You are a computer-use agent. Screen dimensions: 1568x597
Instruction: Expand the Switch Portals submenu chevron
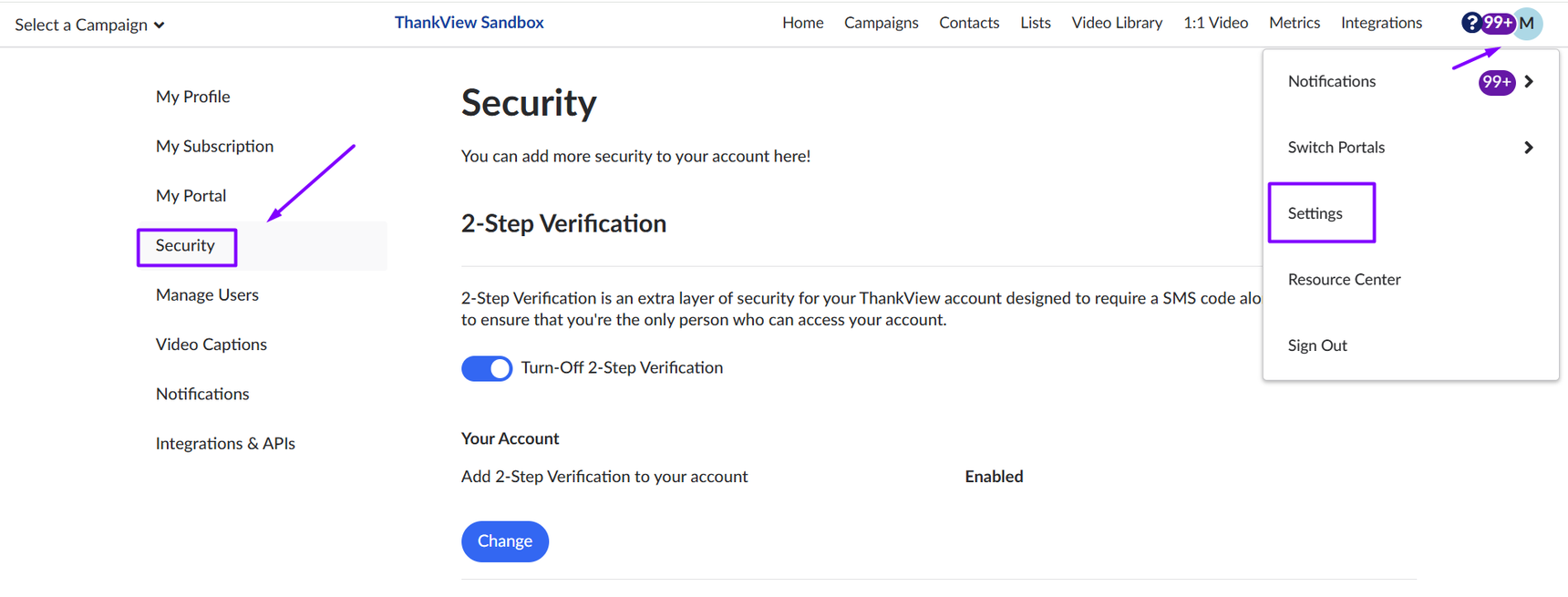click(1529, 148)
